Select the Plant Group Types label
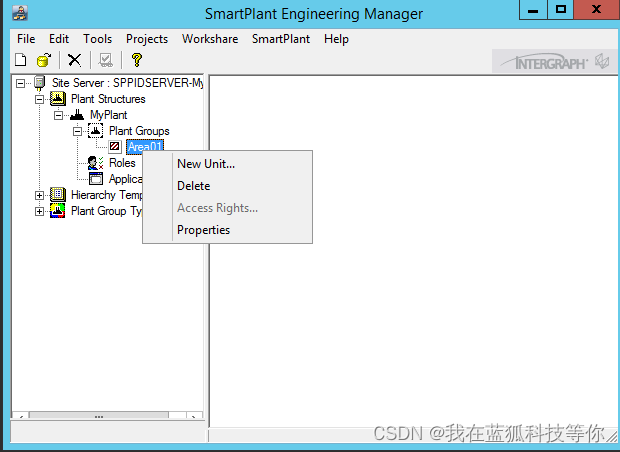The image size is (620, 452). point(106,211)
